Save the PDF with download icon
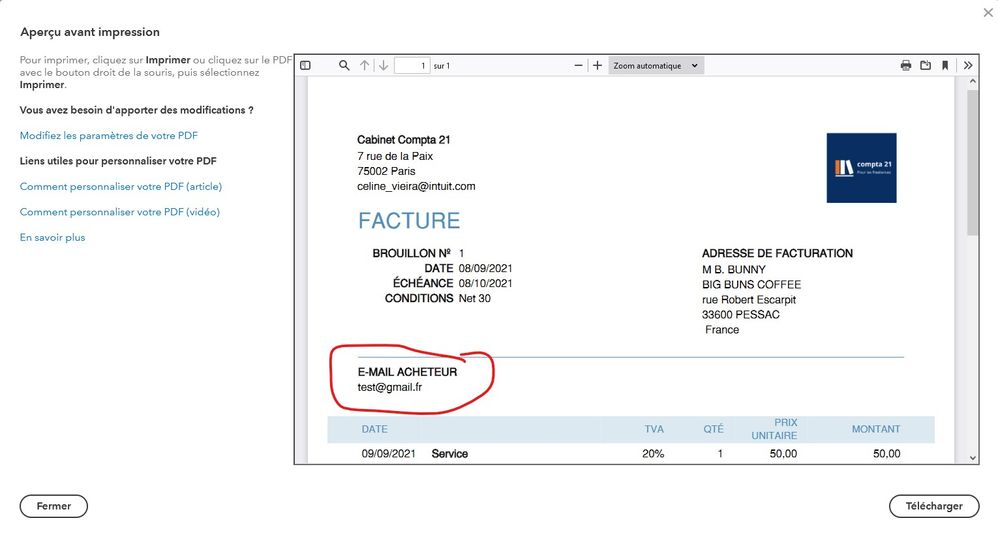This screenshot has height=535, width=998. (x=925, y=66)
